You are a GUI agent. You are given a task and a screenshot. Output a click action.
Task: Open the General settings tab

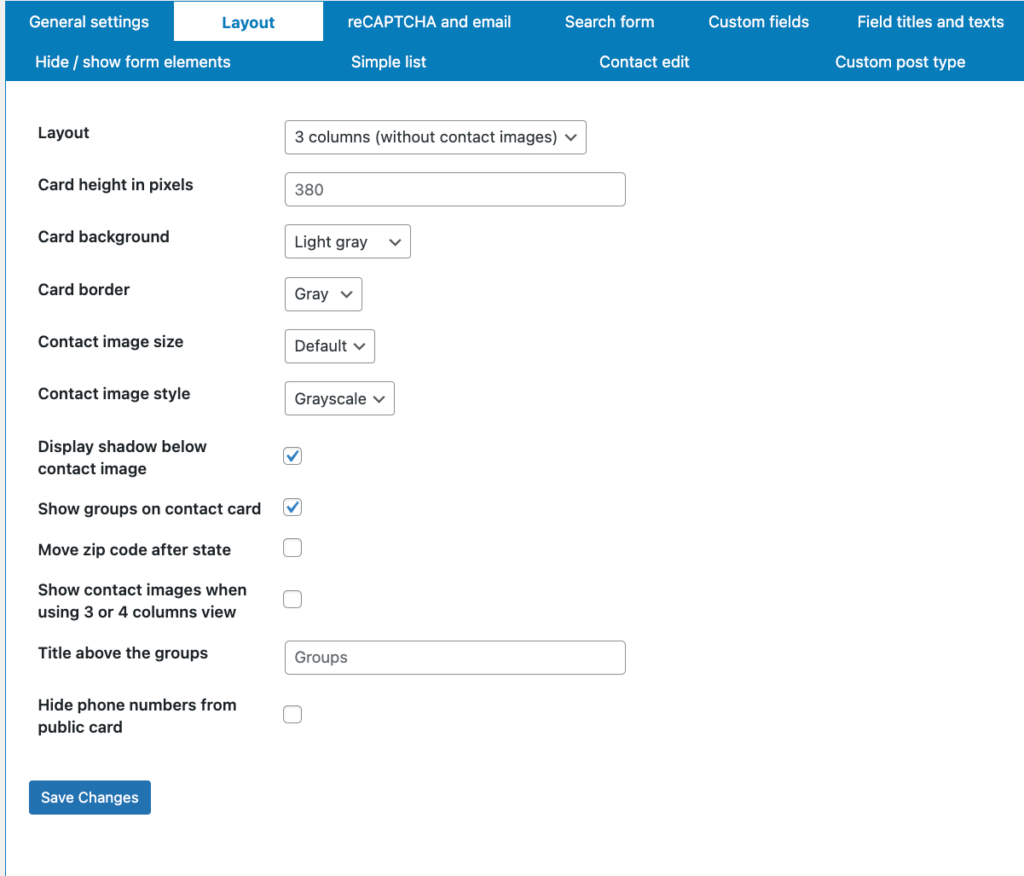(x=89, y=22)
